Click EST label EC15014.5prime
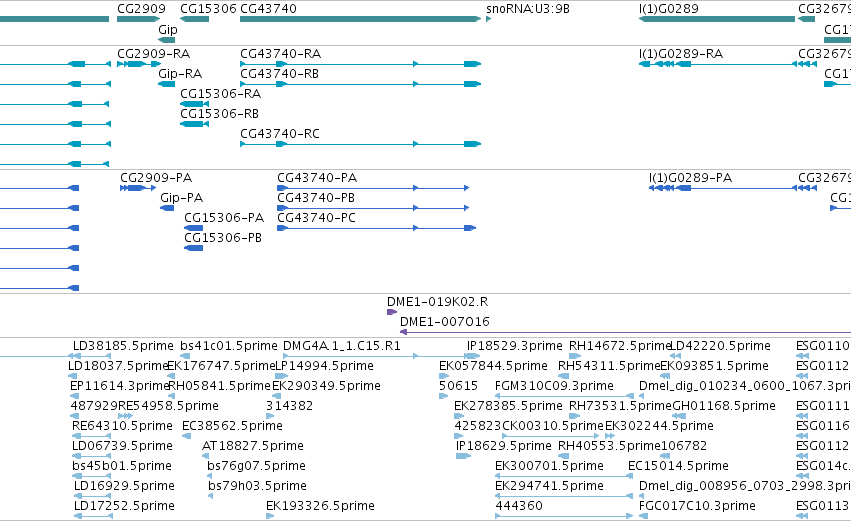This screenshot has width=851, height=521. point(678,467)
